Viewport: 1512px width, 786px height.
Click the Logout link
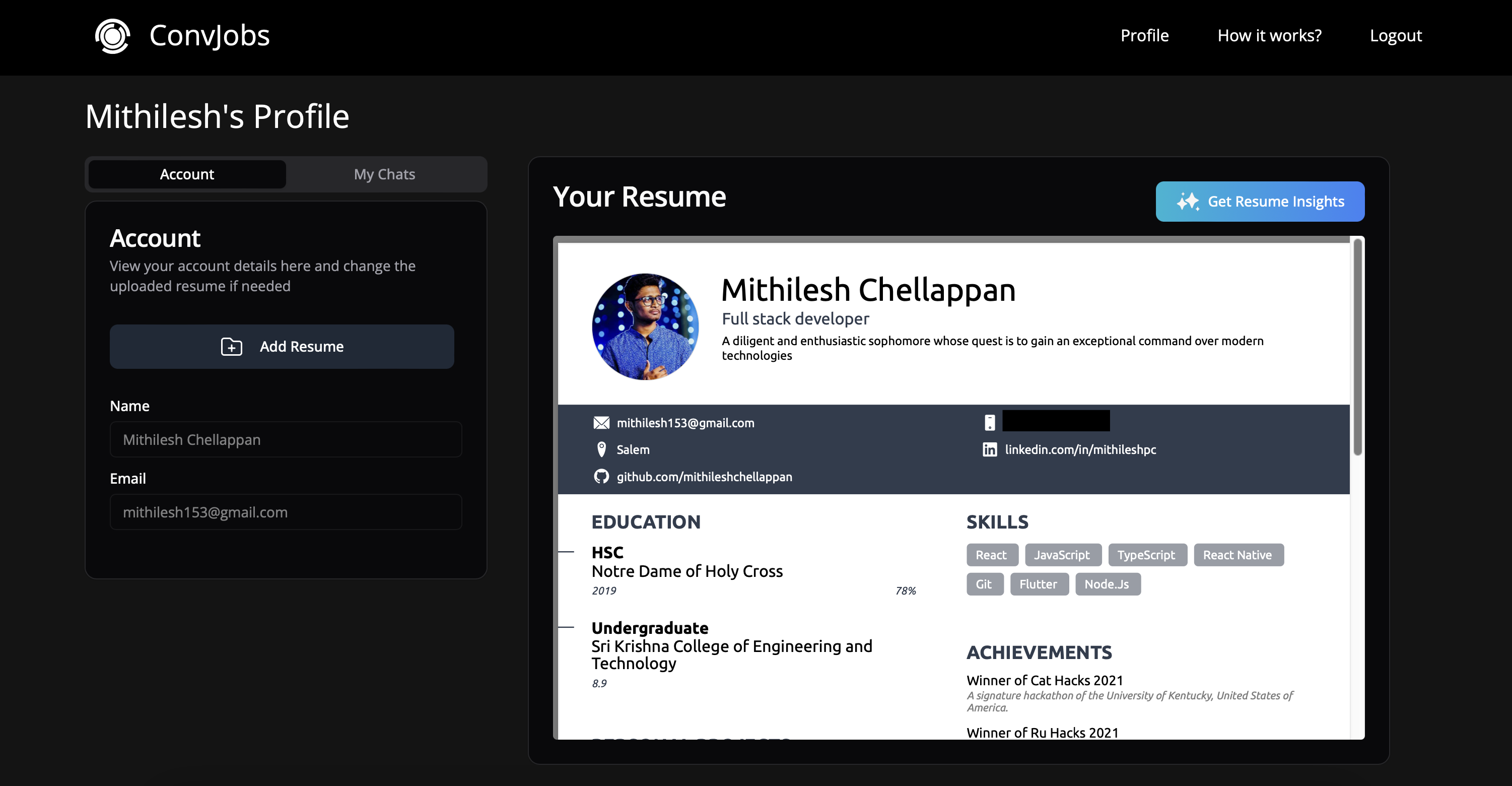[x=1395, y=36]
